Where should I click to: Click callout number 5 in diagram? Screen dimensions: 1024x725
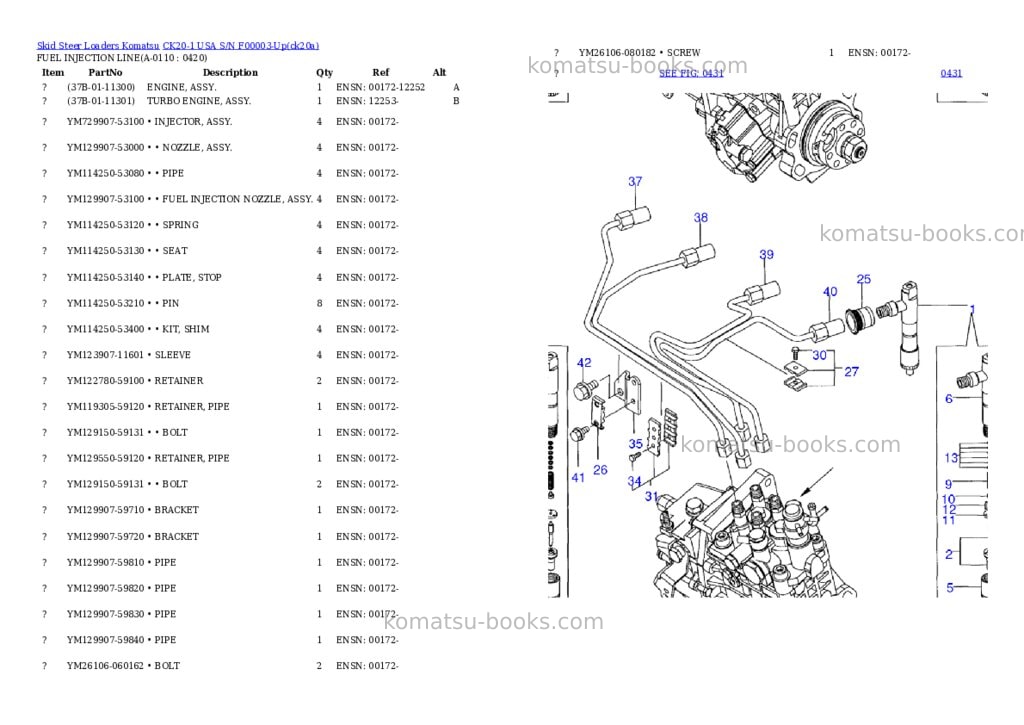coord(950,587)
